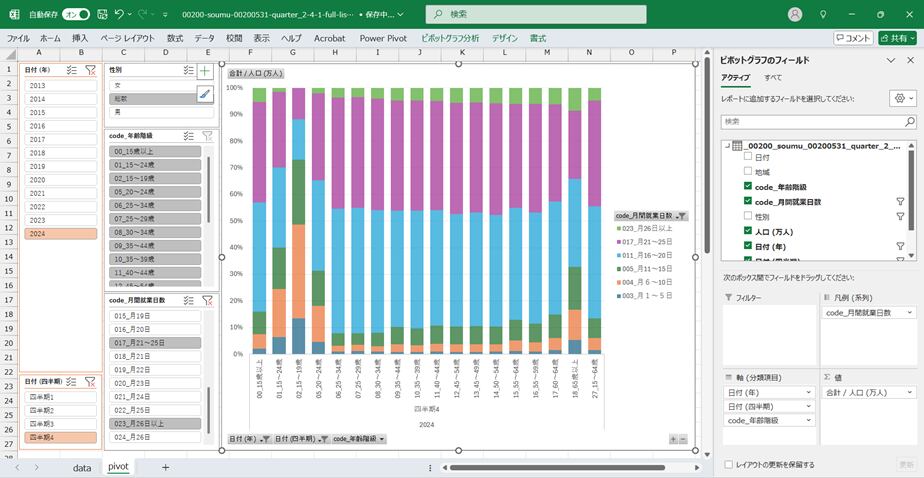Viewport: 924px width, 478px height.
Task: Open the ピボットグラフ分析 ribbon tab
Action: [x=450, y=38]
